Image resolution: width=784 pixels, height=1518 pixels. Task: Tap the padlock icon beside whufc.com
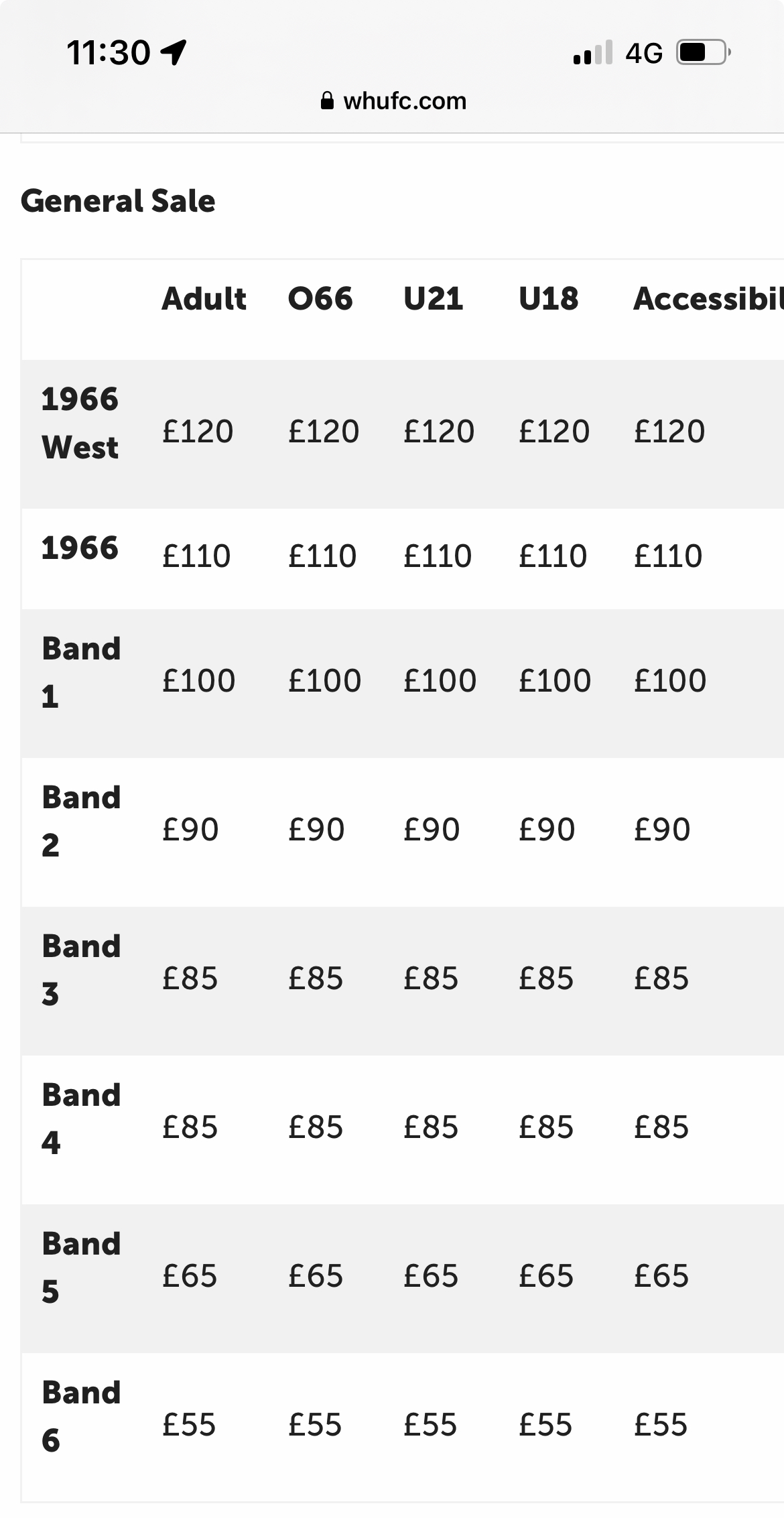(x=327, y=101)
